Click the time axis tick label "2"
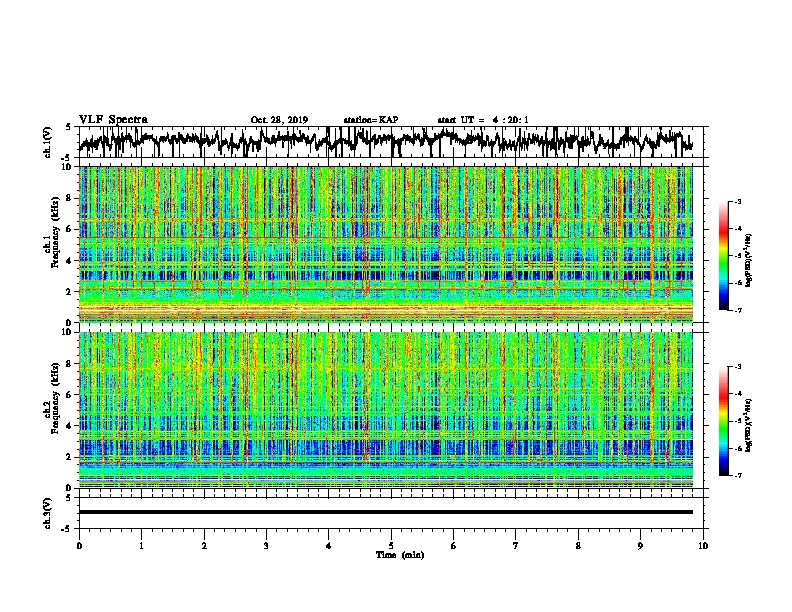Viewport: 792px width, 612px height. [204, 546]
